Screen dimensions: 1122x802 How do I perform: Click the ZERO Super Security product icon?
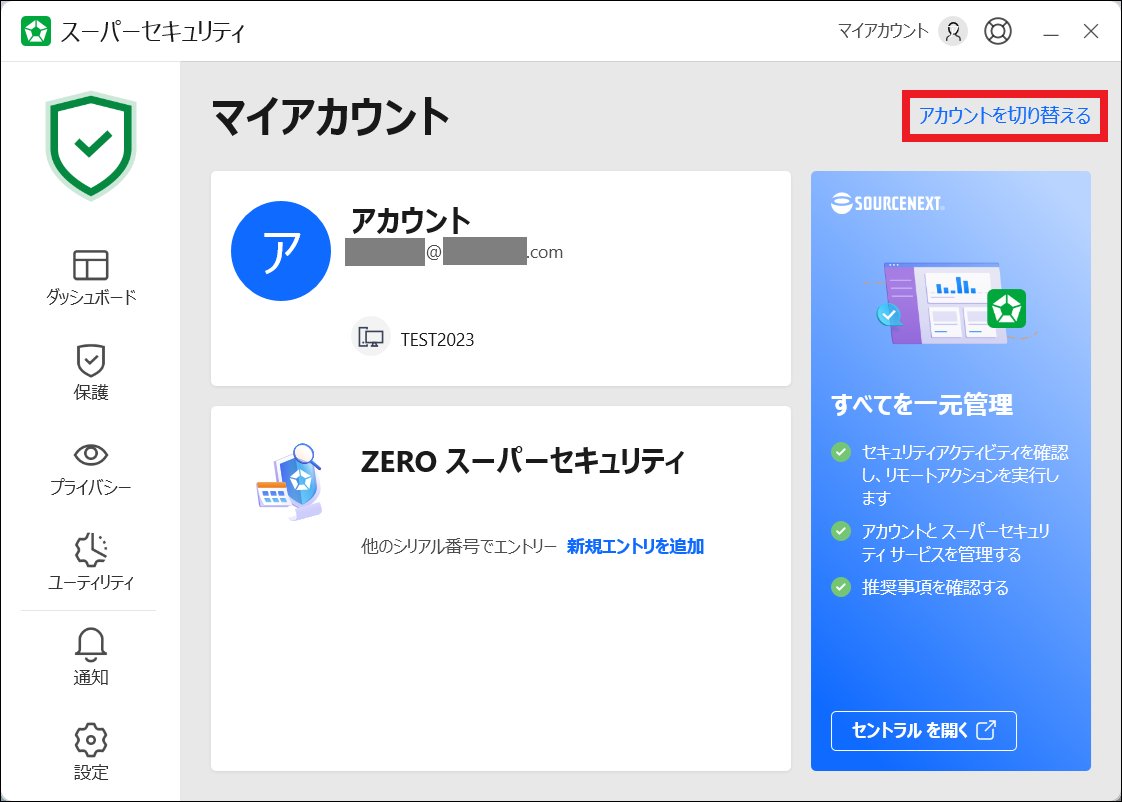[292, 481]
